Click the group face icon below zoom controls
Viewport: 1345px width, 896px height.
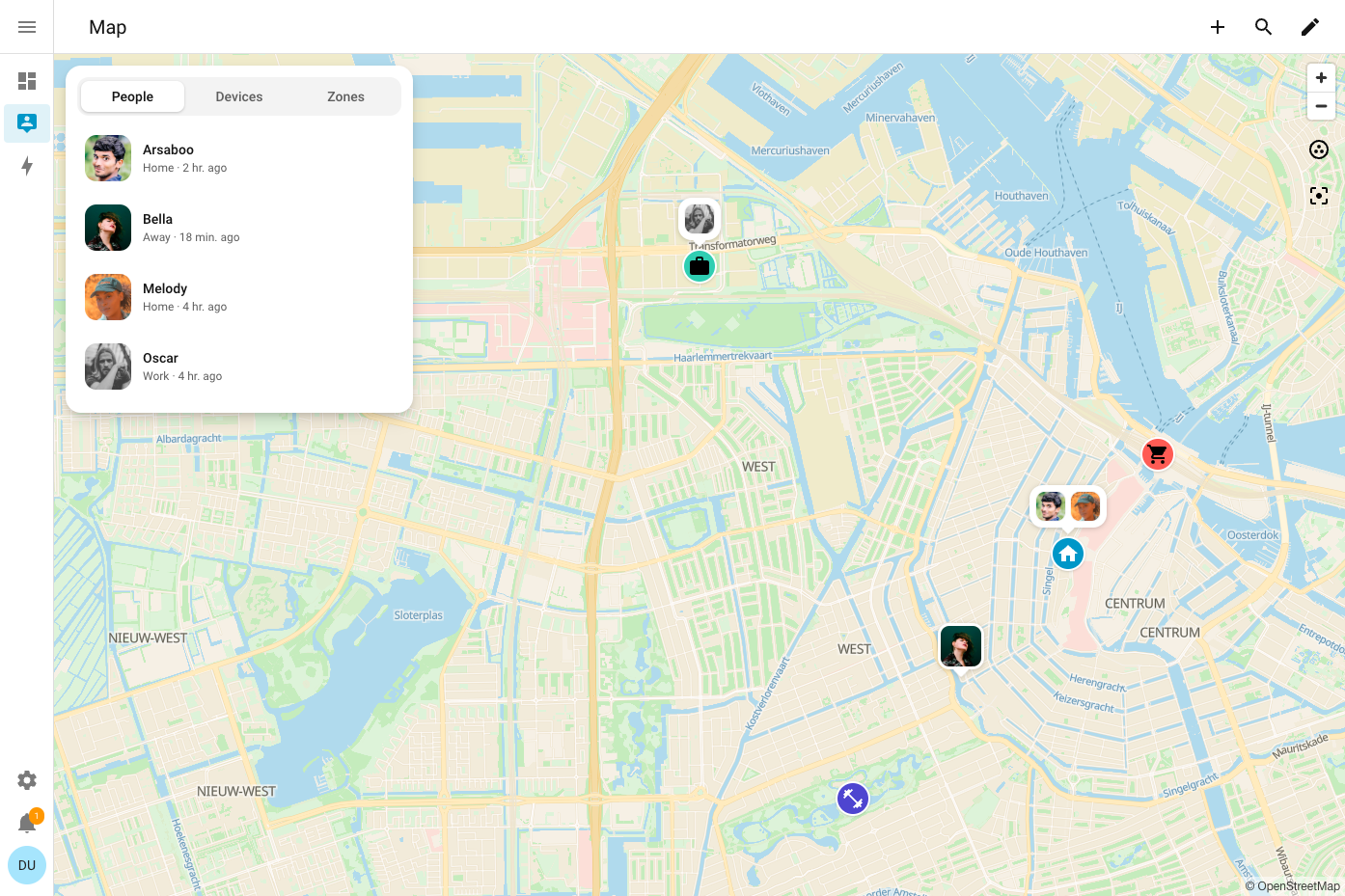[x=1319, y=149]
